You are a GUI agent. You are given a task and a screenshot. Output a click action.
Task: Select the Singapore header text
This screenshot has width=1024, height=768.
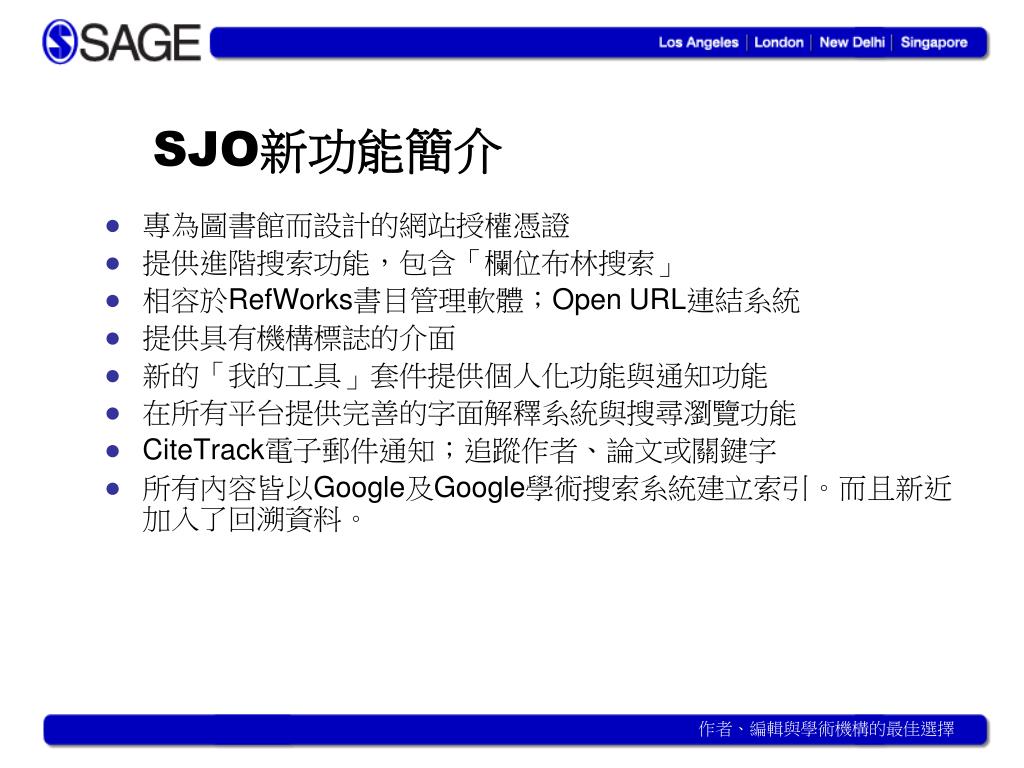click(934, 42)
